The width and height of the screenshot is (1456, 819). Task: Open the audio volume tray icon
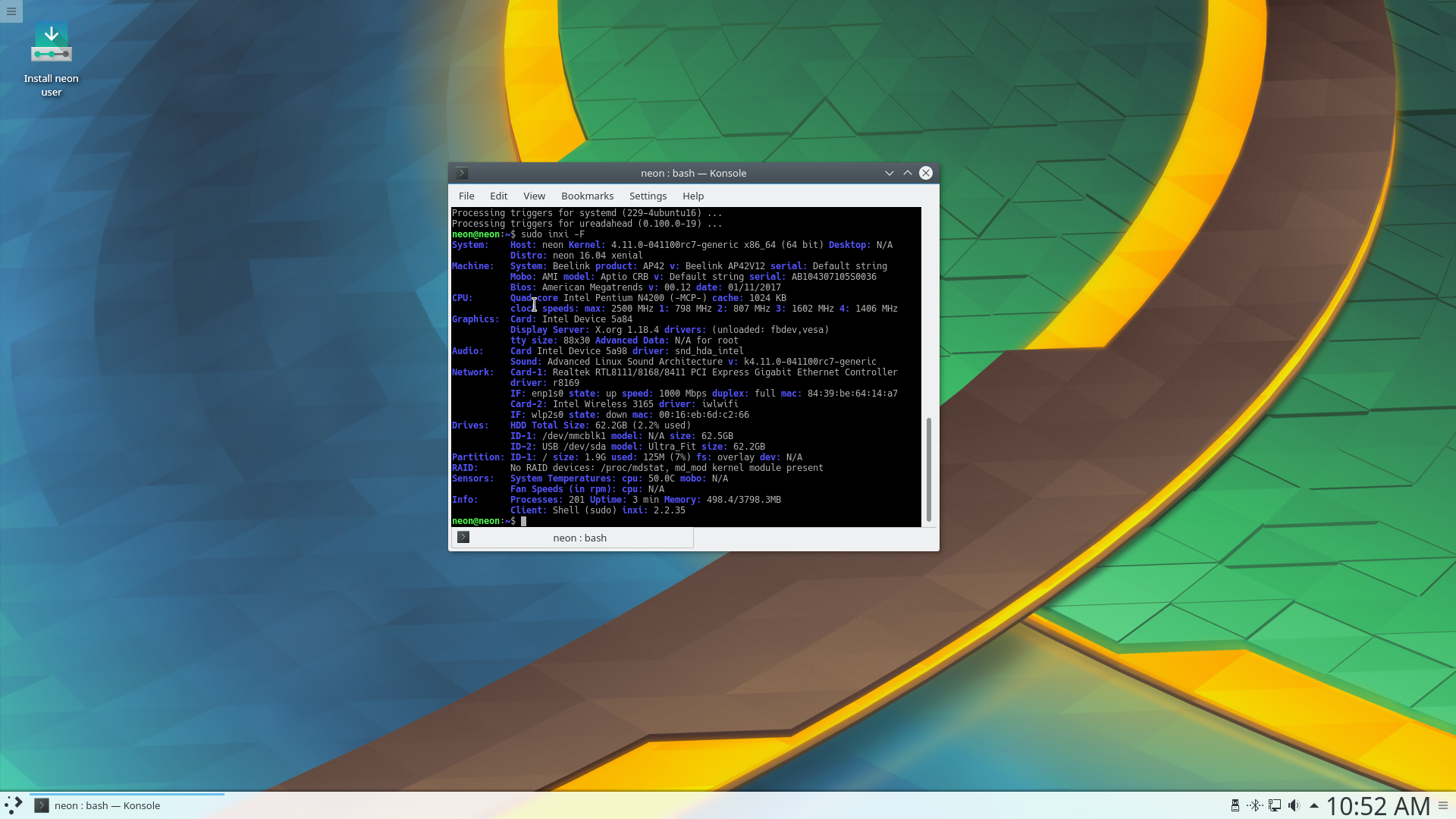(1294, 805)
